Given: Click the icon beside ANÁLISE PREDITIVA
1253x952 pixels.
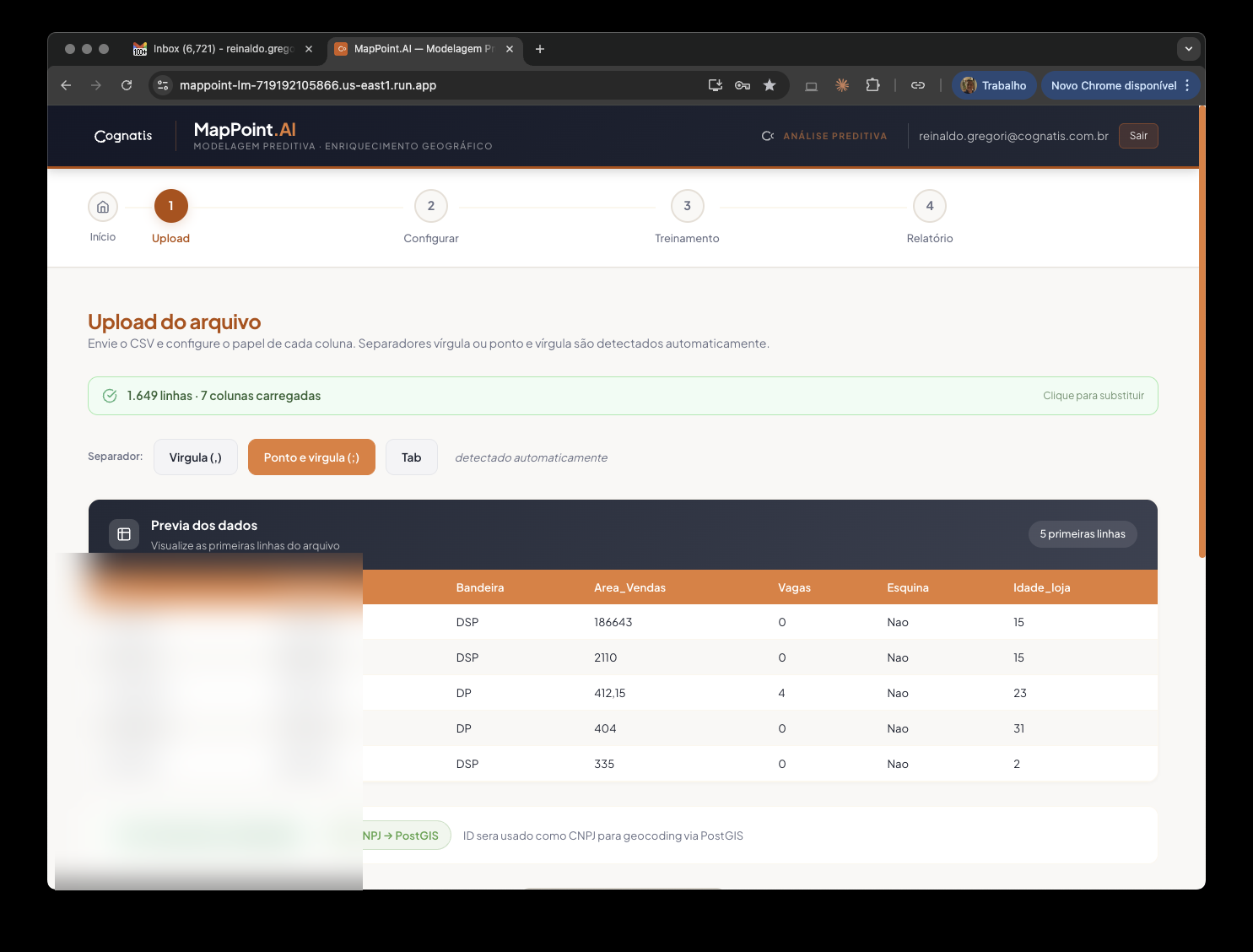Looking at the screenshot, I should (x=768, y=136).
